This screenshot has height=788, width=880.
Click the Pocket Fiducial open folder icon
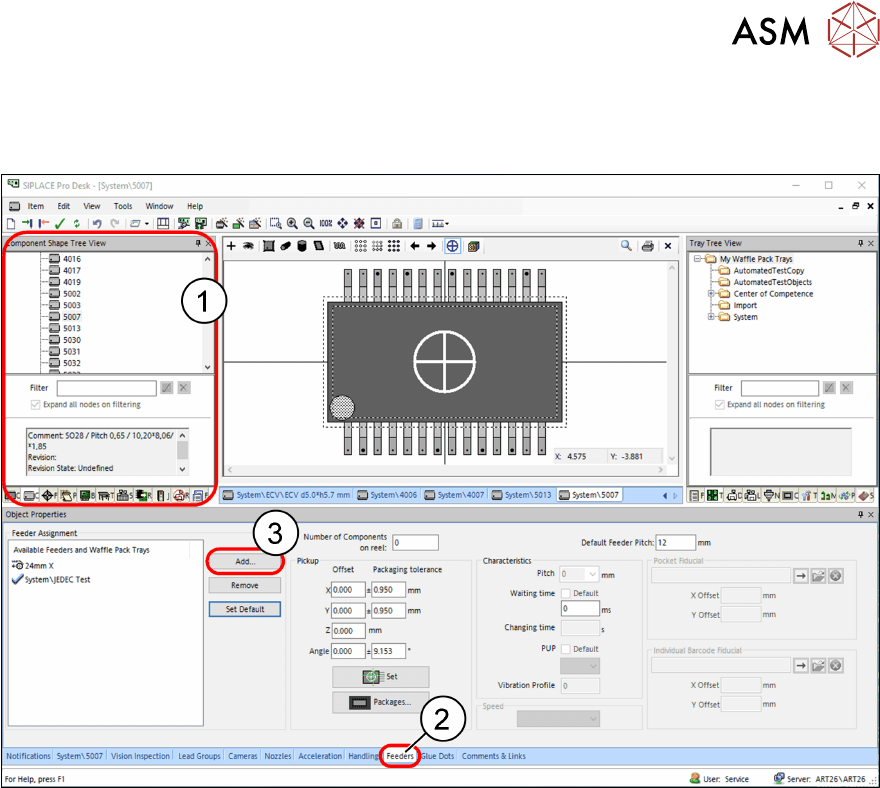tap(818, 576)
